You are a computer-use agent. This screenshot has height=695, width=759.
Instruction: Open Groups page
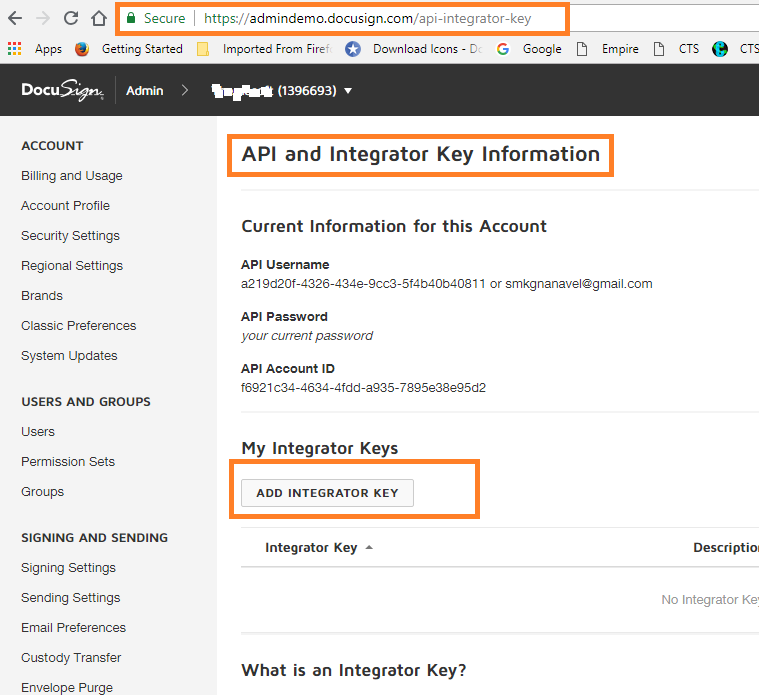point(43,492)
